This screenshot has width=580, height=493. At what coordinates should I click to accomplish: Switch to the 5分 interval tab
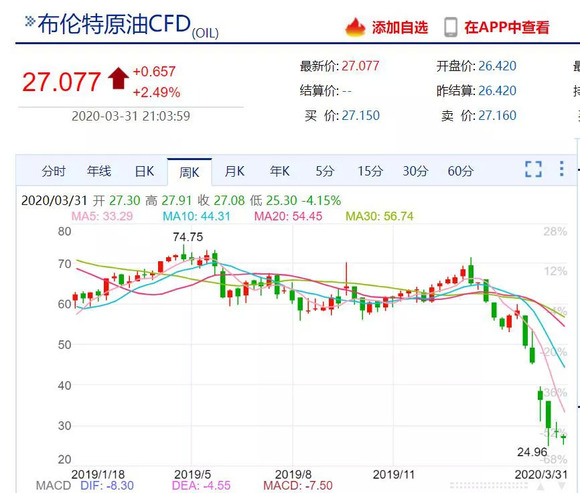coord(325,171)
